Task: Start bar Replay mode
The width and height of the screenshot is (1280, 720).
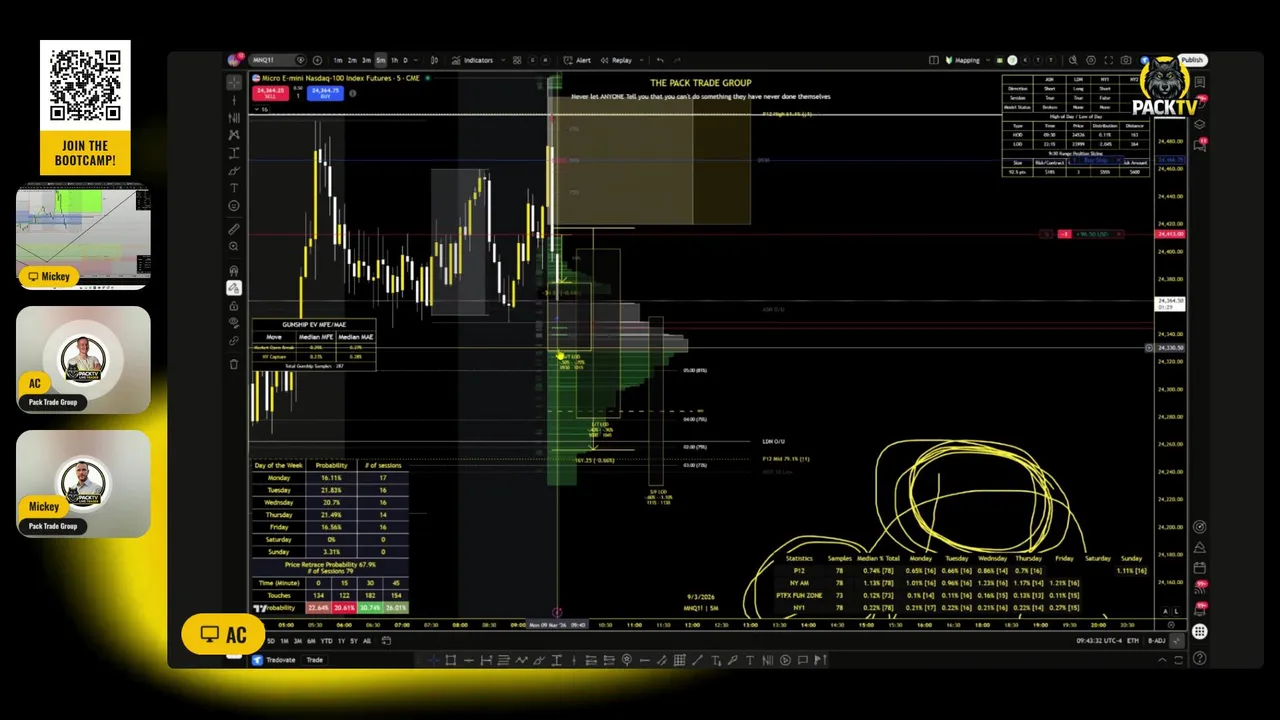Action: [x=616, y=60]
